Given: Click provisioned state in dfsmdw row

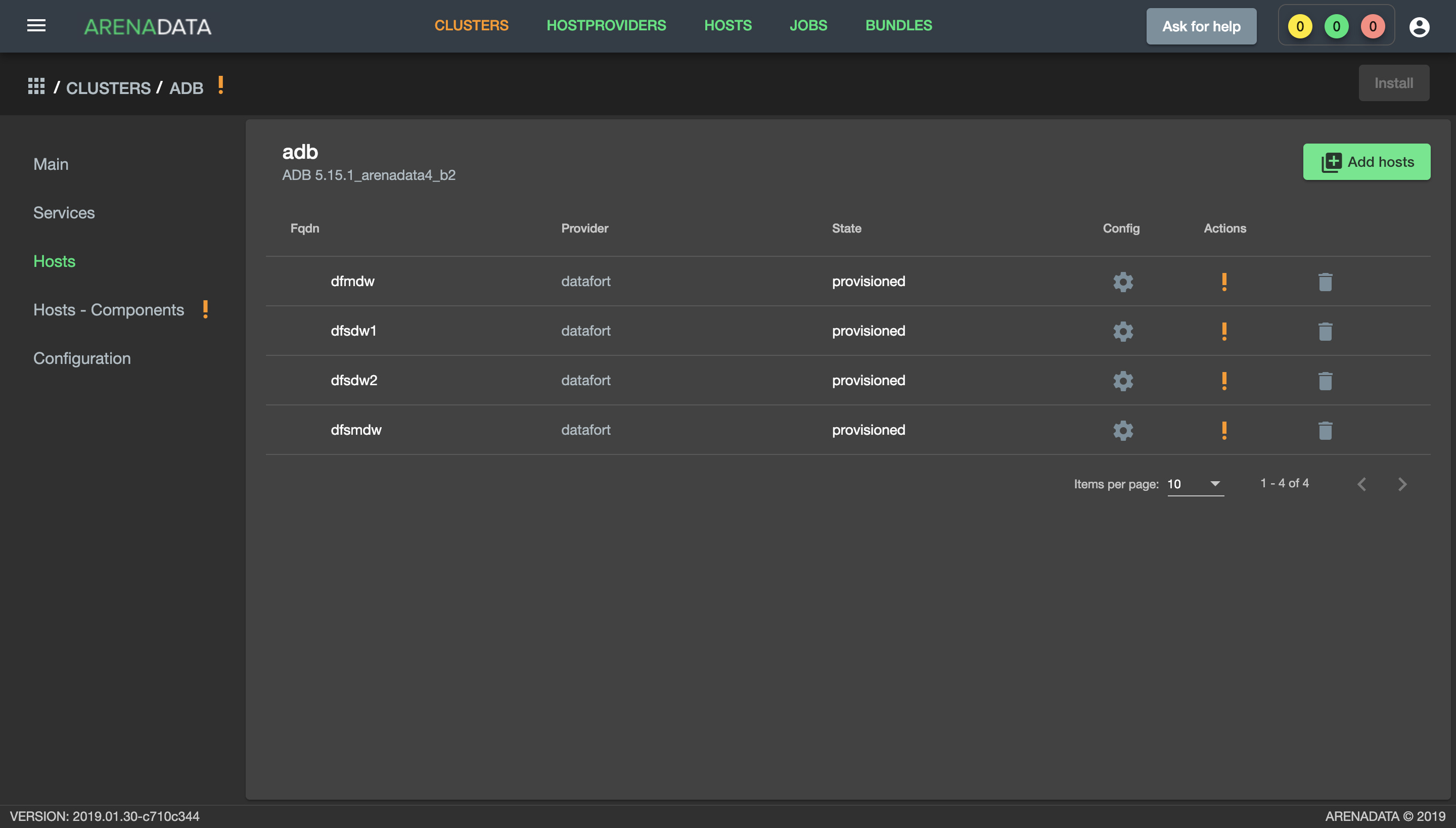Looking at the screenshot, I should (868, 430).
